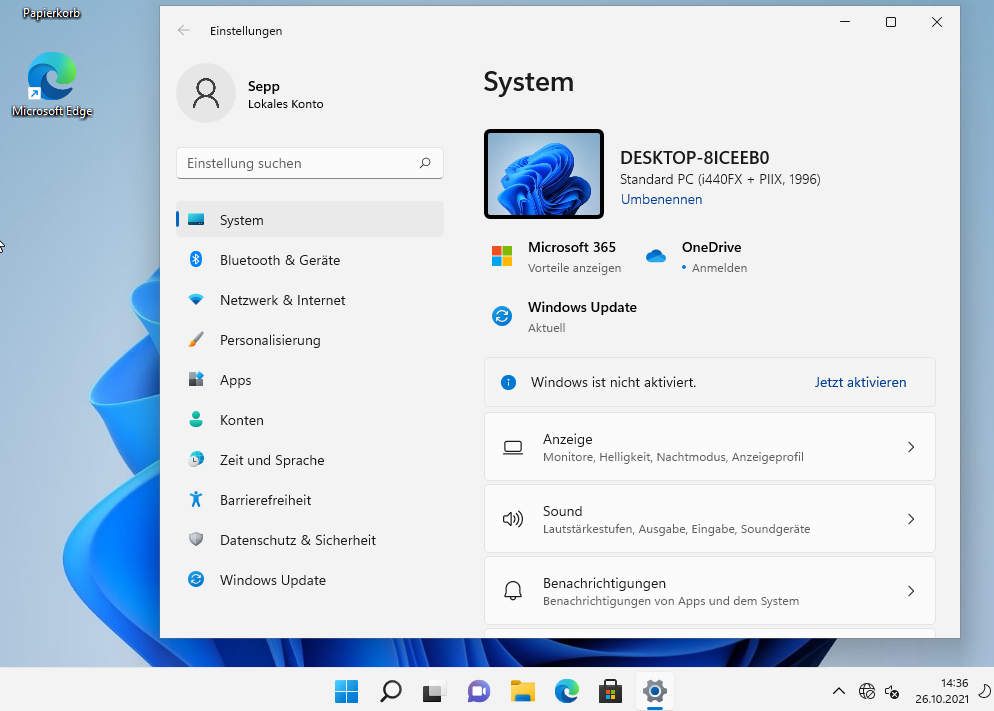Viewport: 994px width, 711px height.
Task: Open File Explorer from the taskbar
Action: click(523, 691)
